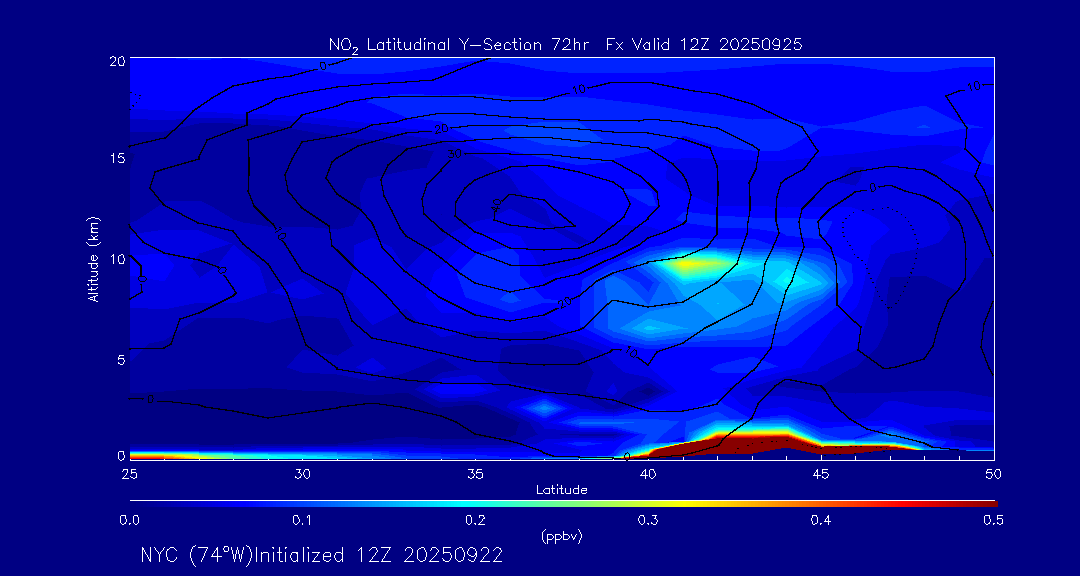The height and width of the screenshot is (576, 1080).
Task: Click colorbar value 0.3
Action: point(648,521)
